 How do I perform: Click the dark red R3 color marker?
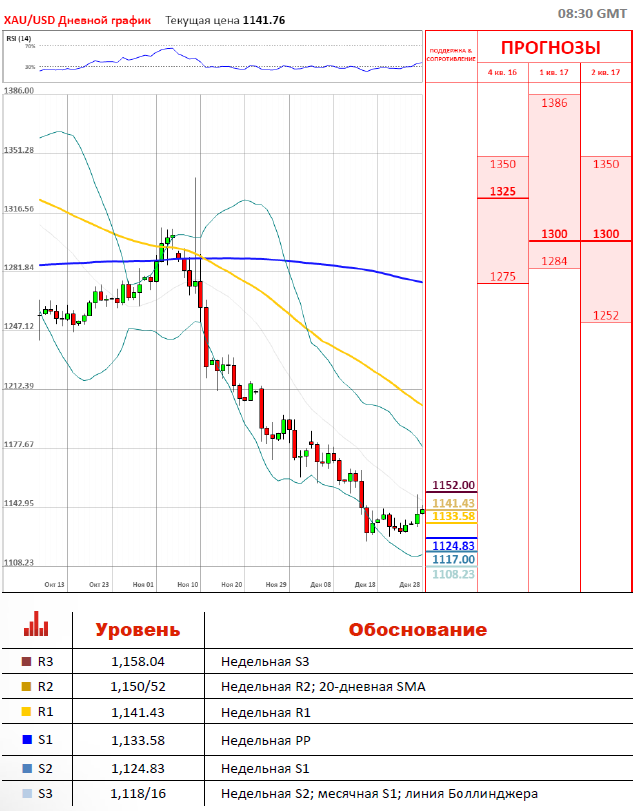[26, 661]
